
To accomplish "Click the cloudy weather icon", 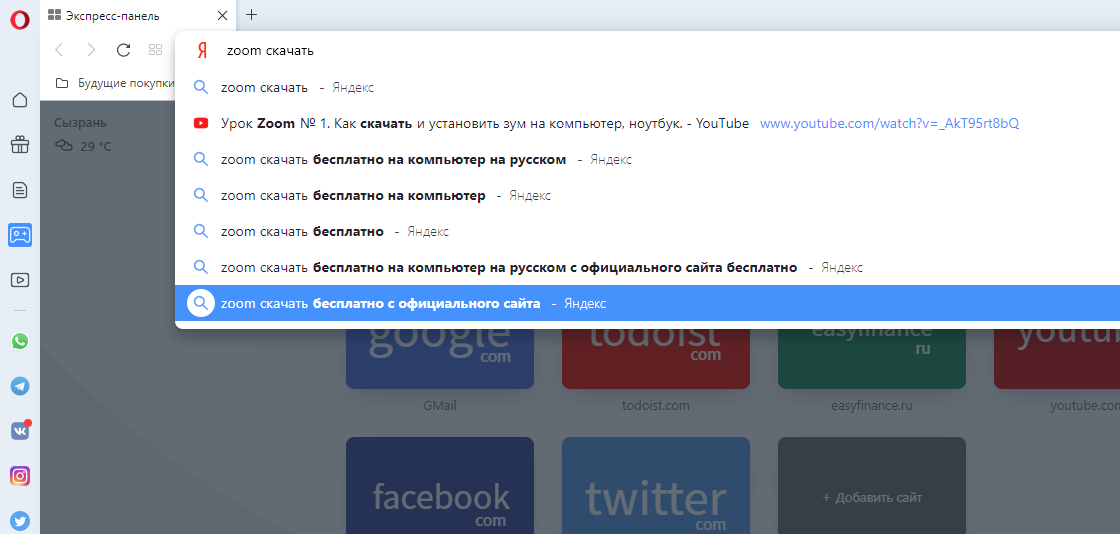I will click(64, 146).
